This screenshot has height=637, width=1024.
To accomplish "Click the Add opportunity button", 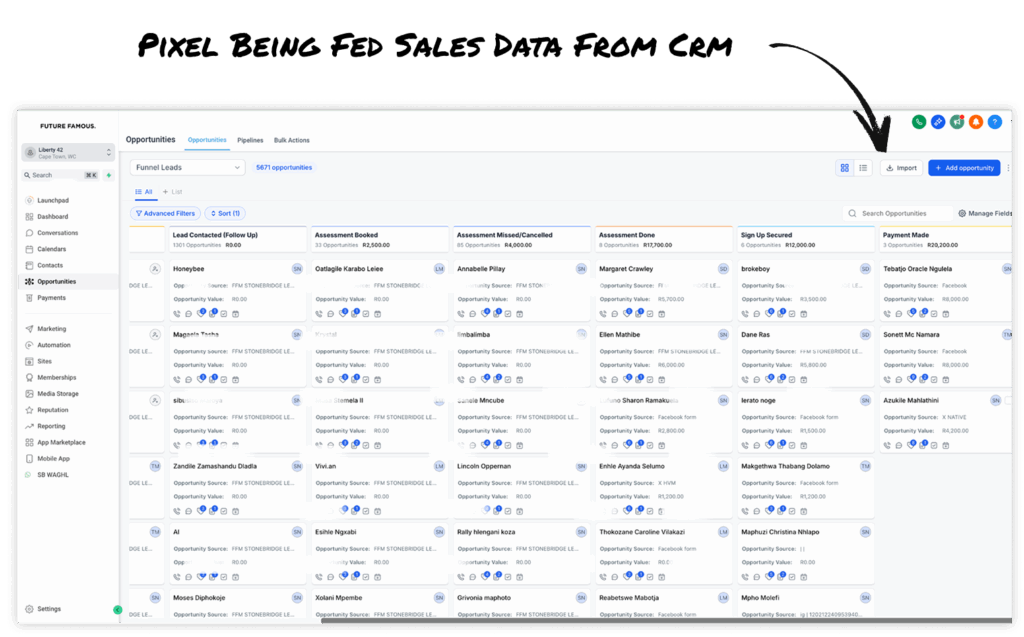I will 963,168.
